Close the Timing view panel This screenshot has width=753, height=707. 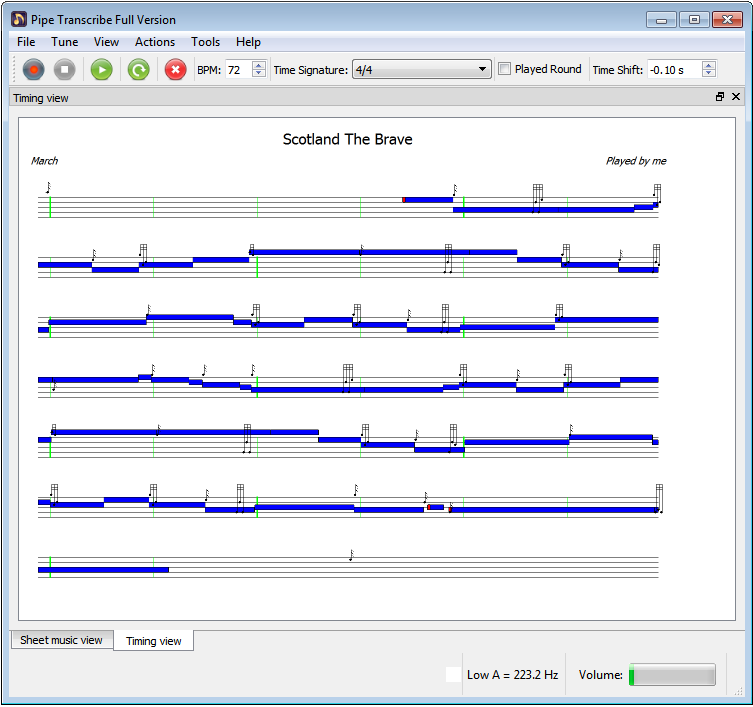736,97
